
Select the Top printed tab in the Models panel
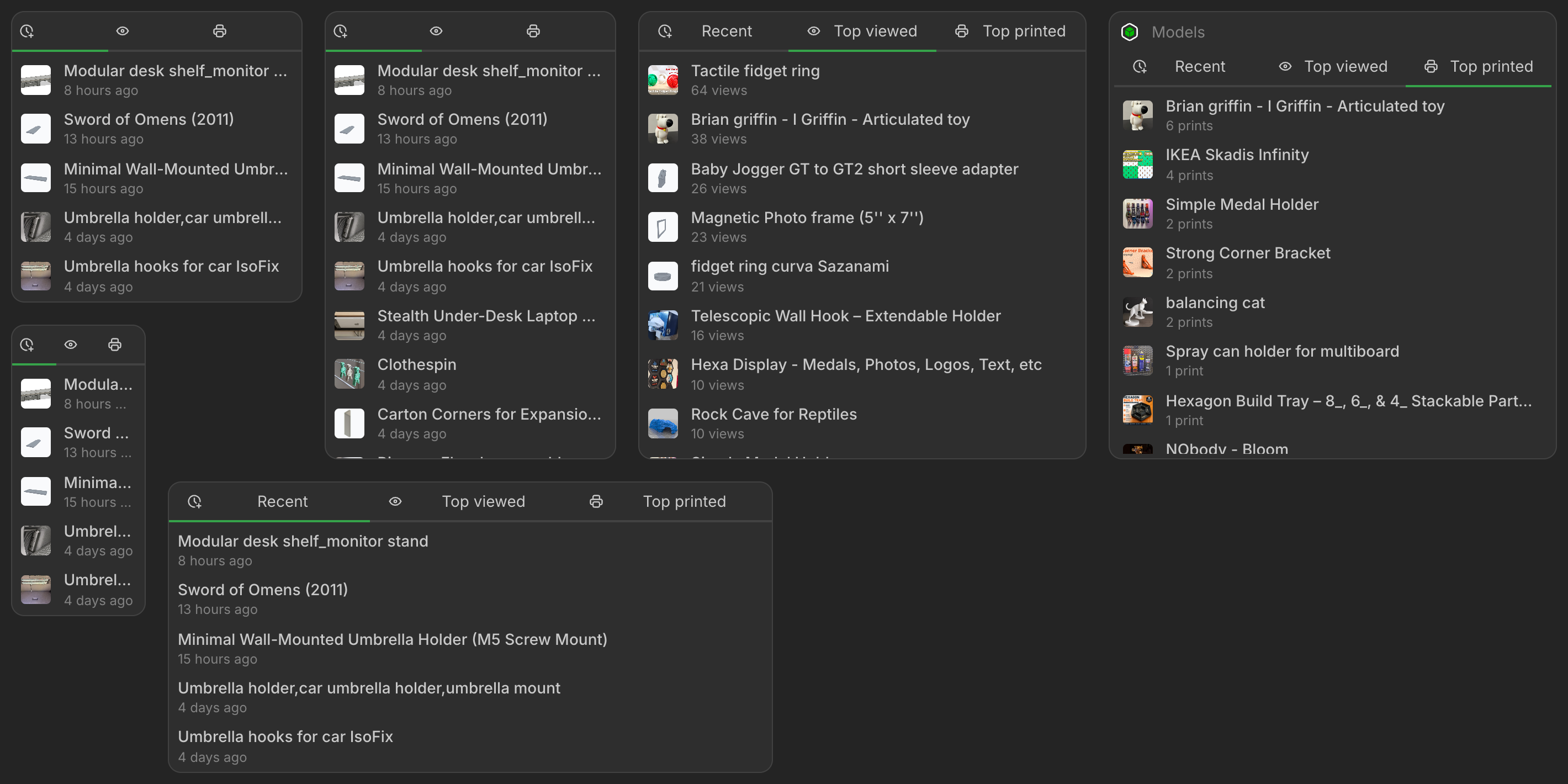point(1479,67)
